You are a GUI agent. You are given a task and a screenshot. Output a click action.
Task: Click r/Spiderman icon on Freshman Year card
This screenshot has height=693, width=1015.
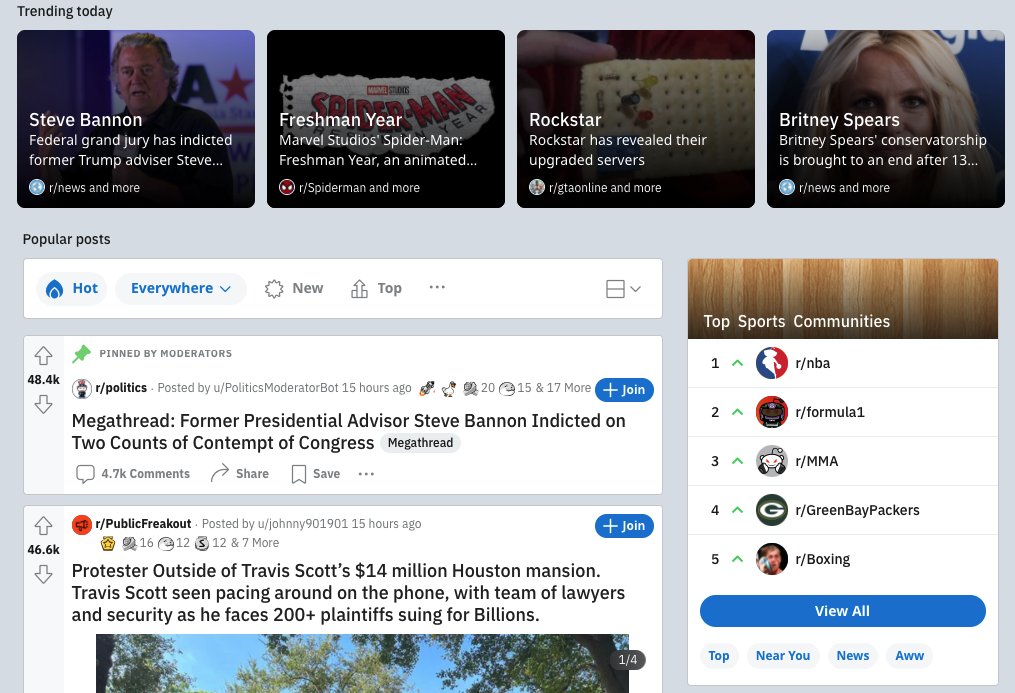pyautogui.click(x=287, y=187)
